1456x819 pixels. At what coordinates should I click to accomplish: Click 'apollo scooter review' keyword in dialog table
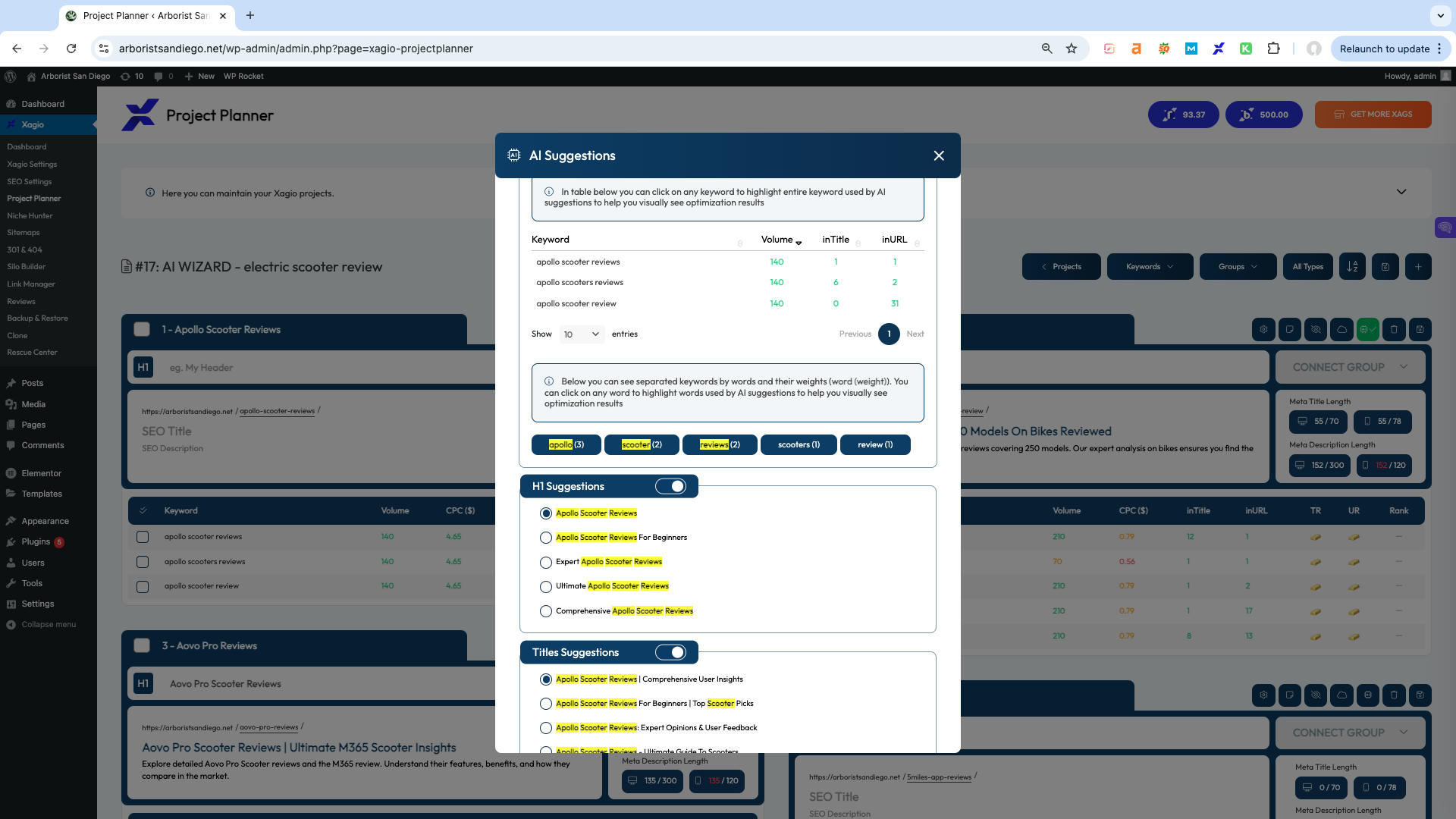[576, 303]
